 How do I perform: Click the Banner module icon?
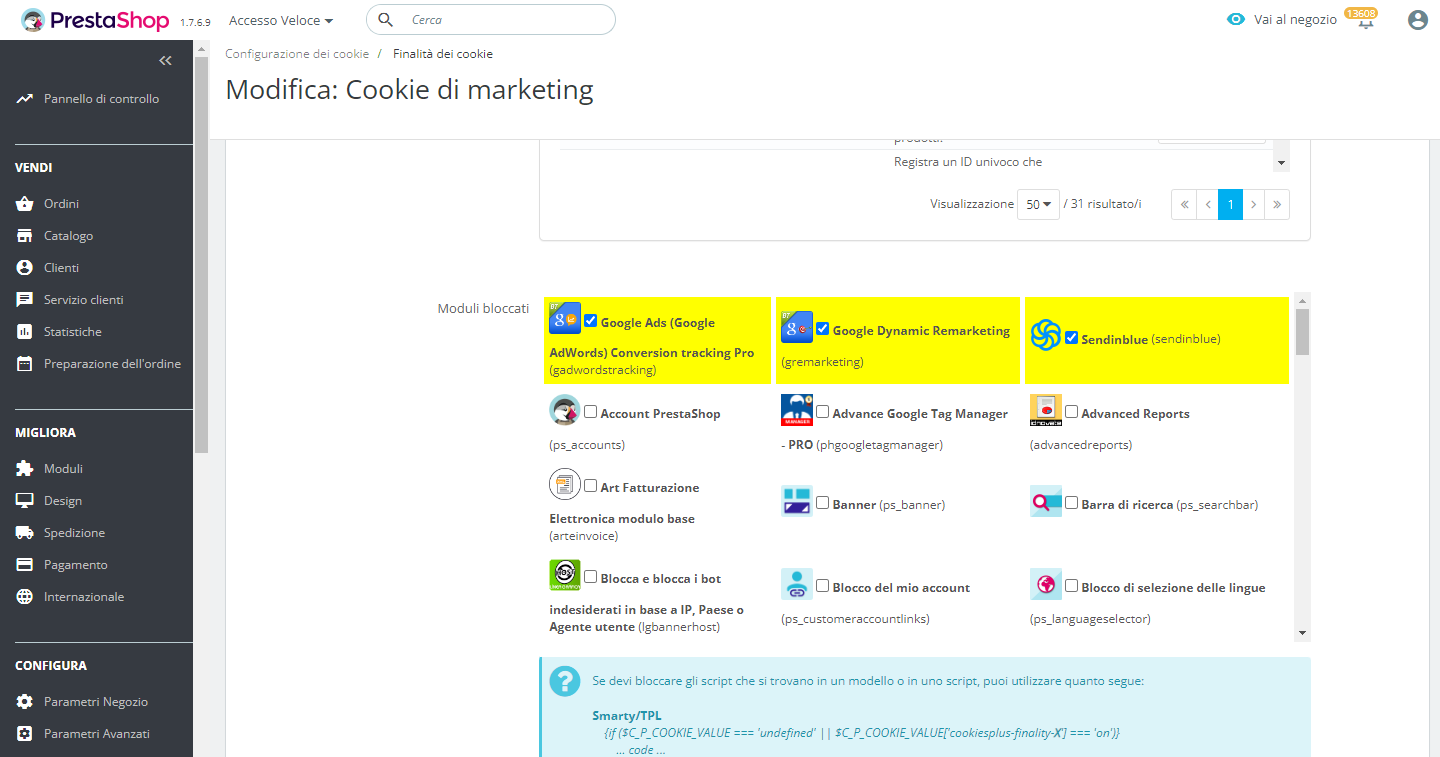click(797, 502)
